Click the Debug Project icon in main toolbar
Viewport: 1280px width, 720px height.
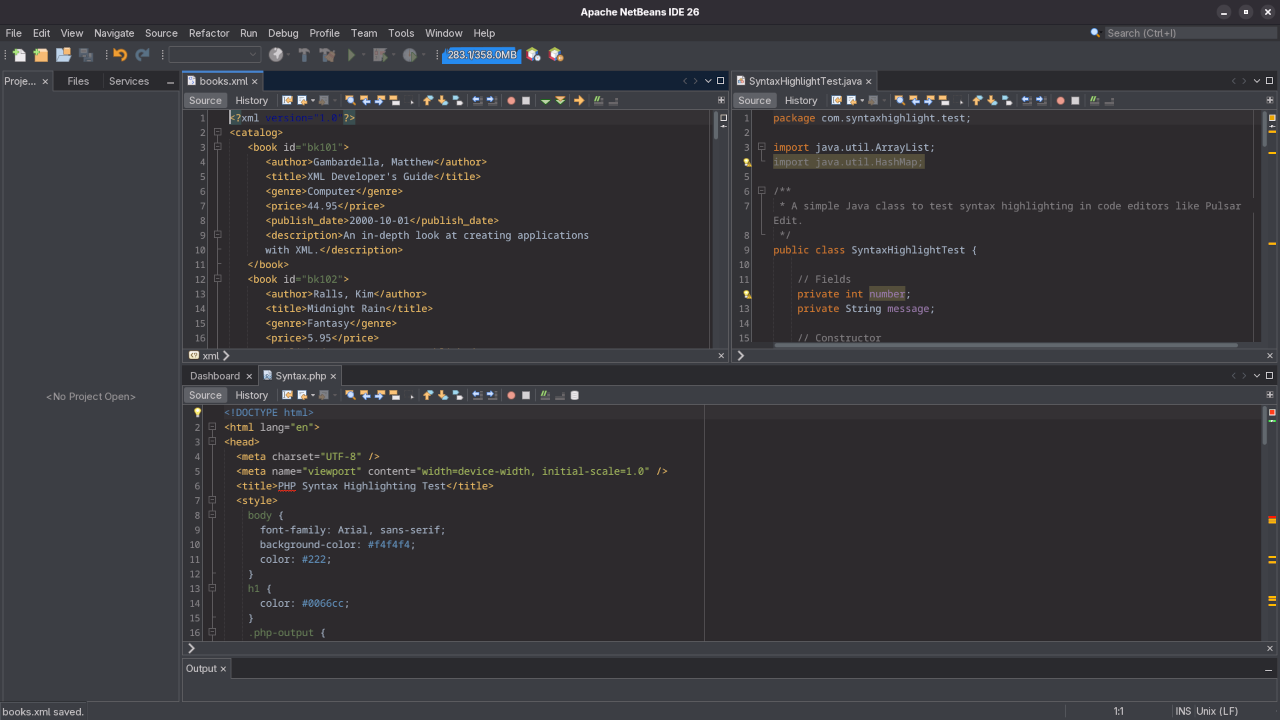(380, 55)
